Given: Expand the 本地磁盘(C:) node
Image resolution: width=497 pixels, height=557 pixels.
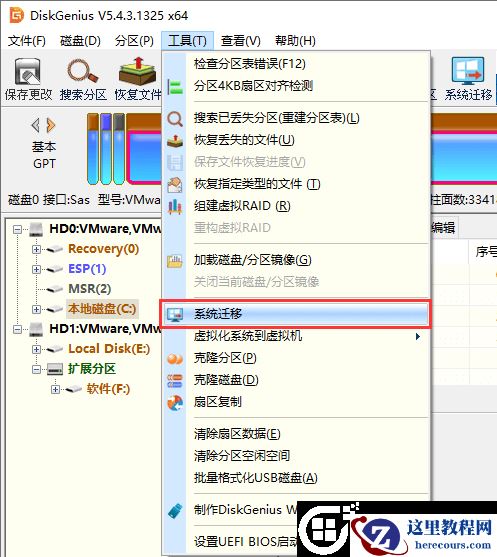Looking at the screenshot, I should tap(36, 309).
